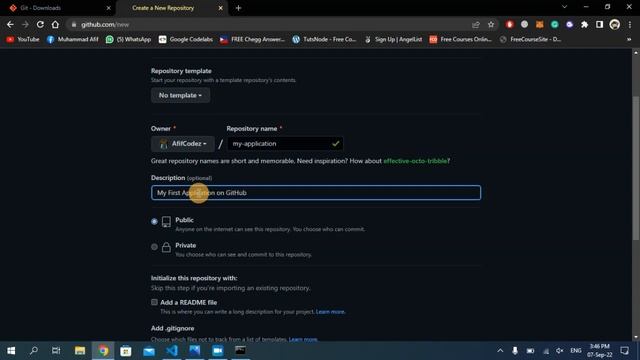Screen dimensions: 640x360
Task: Open File Explorer from taskbar
Action: [80, 351]
